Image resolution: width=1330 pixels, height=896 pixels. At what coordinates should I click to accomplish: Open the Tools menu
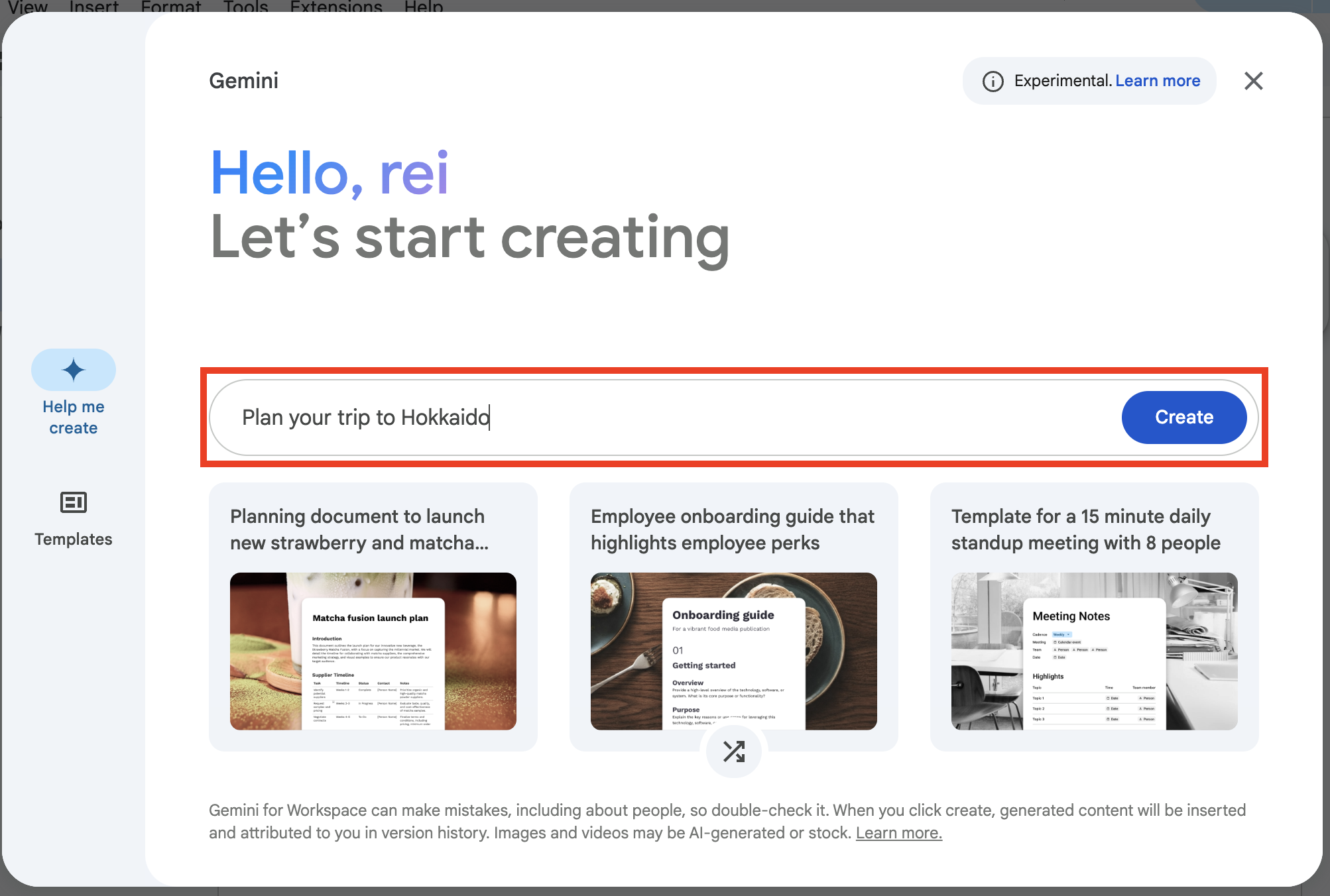pyautogui.click(x=245, y=7)
